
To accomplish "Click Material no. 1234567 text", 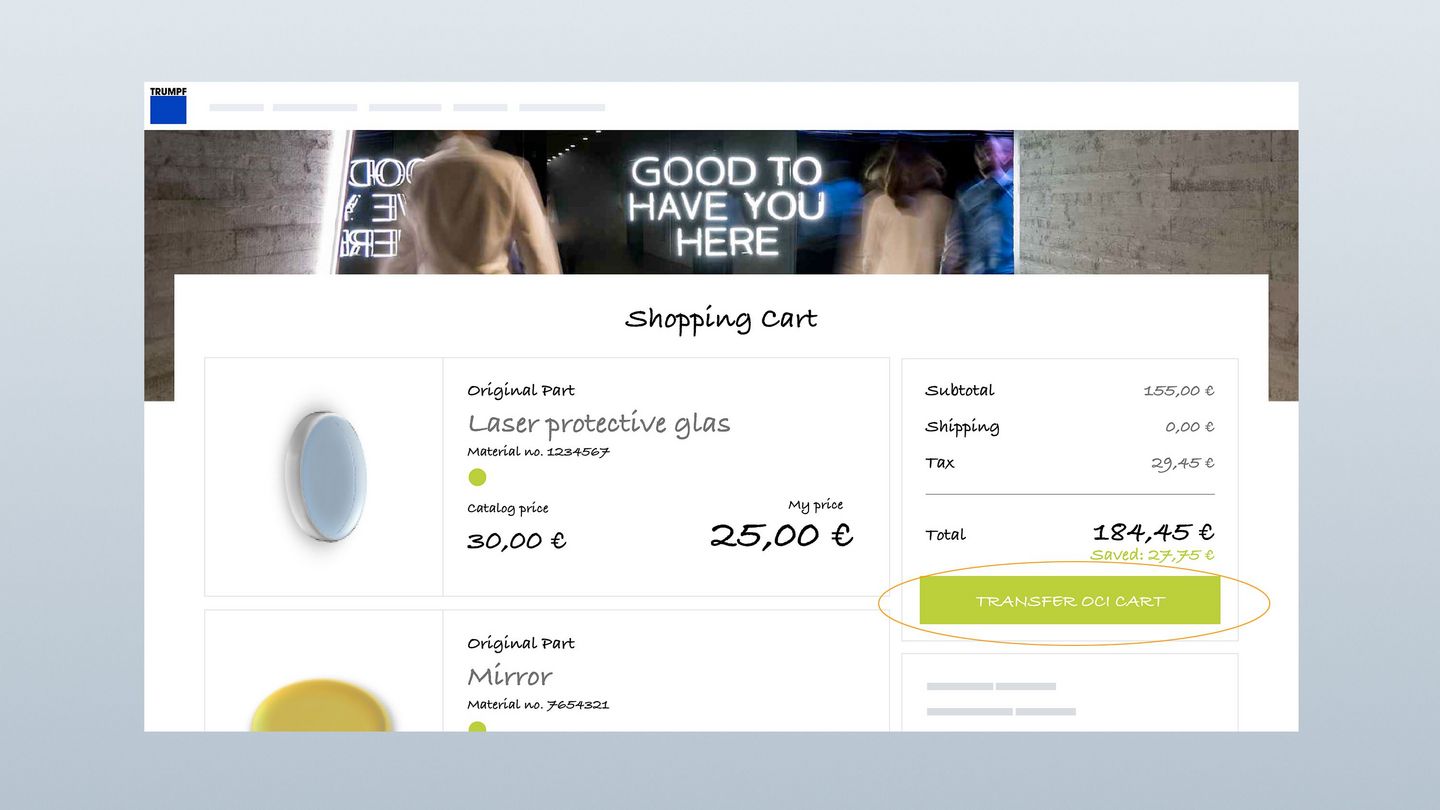I will tap(538, 452).
